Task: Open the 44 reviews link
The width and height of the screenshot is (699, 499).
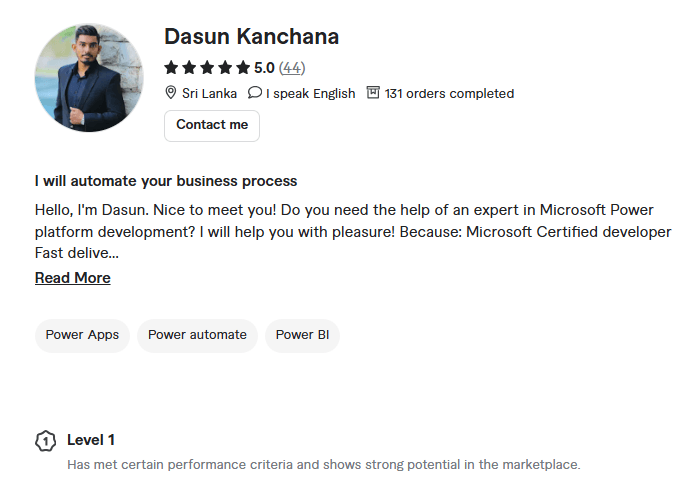Action: pos(292,68)
